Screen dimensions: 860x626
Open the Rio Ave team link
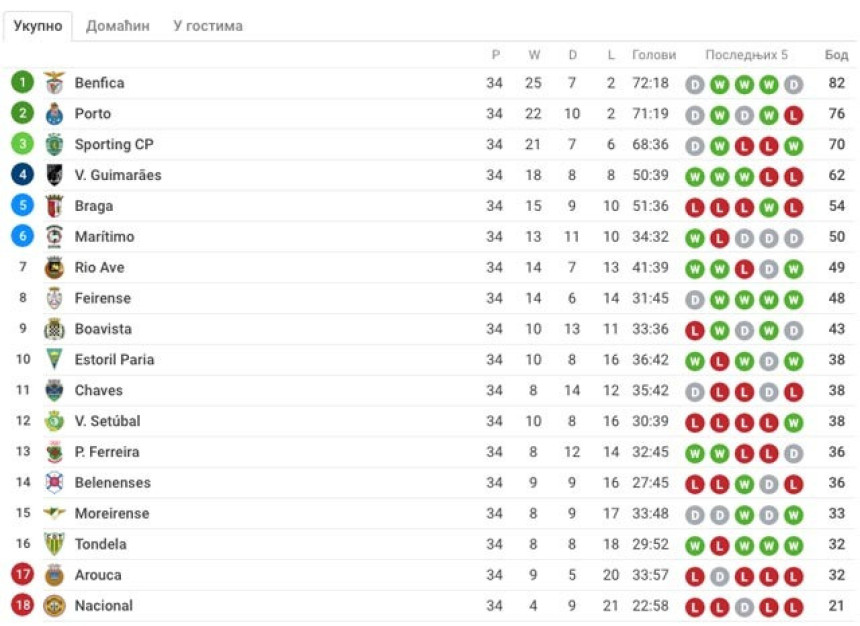[x=99, y=267]
